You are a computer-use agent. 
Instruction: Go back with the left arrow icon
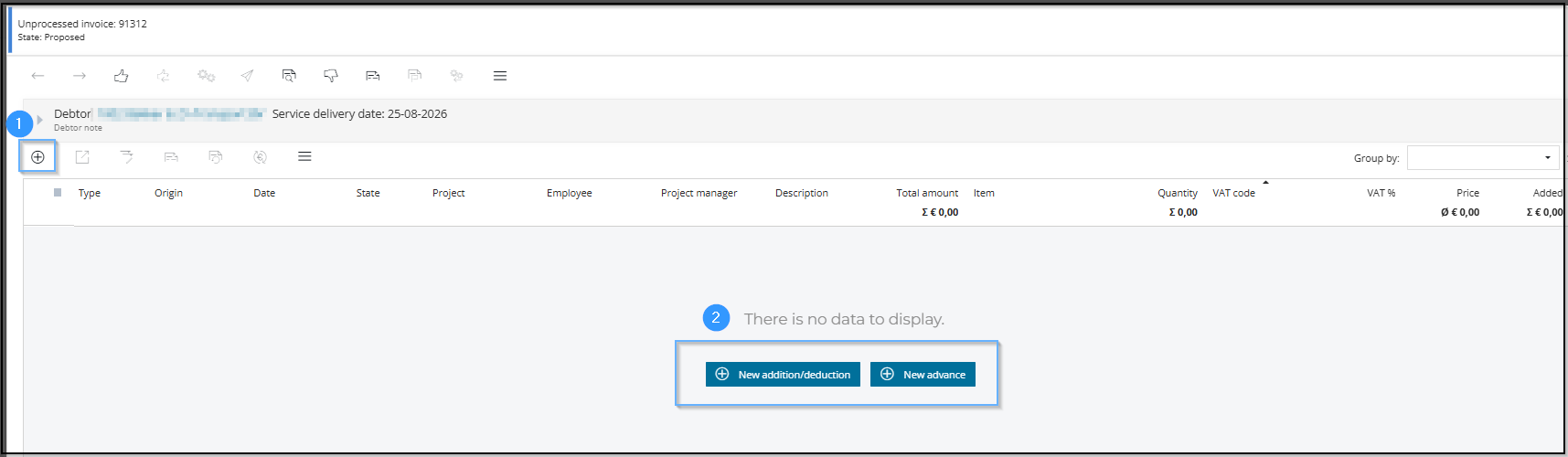[37, 76]
